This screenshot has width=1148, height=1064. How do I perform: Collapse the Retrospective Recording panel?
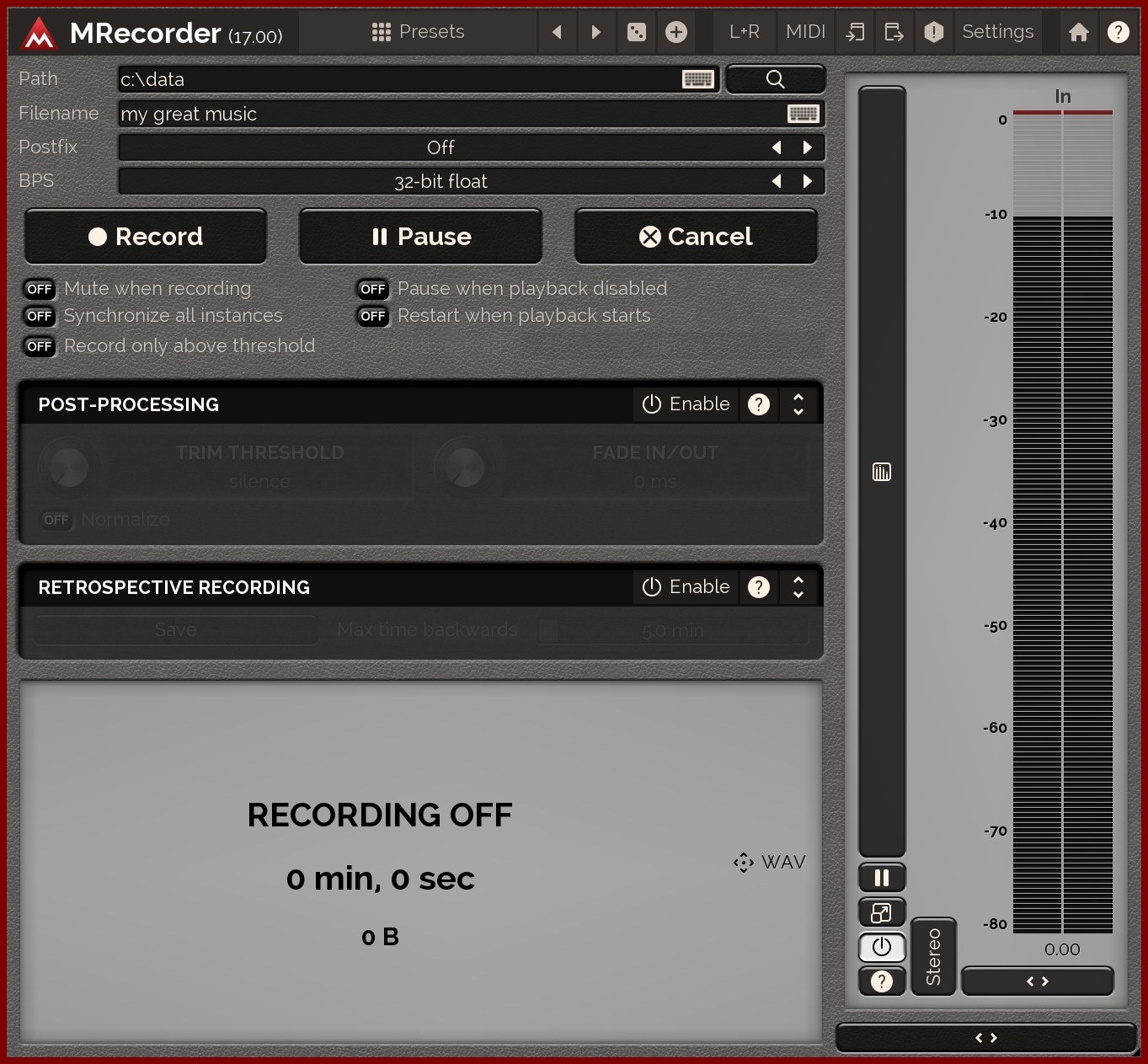pos(798,587)
